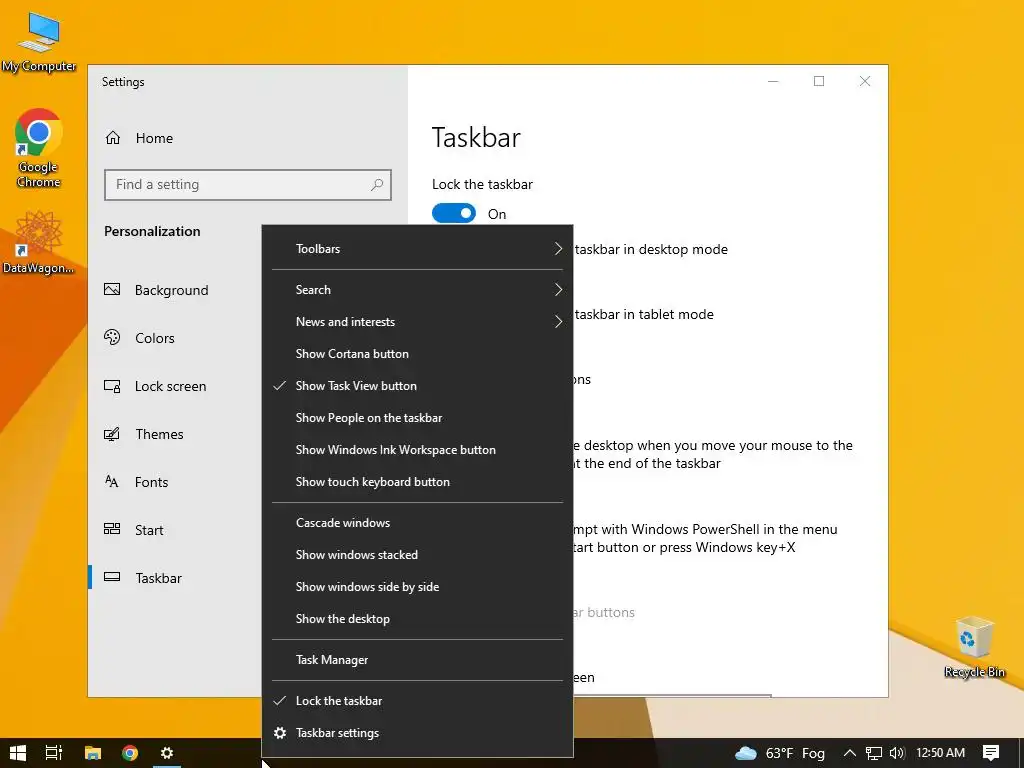
Task: Open Action Center notification icon
Action: pyautogui.click(x=991, y=753)
